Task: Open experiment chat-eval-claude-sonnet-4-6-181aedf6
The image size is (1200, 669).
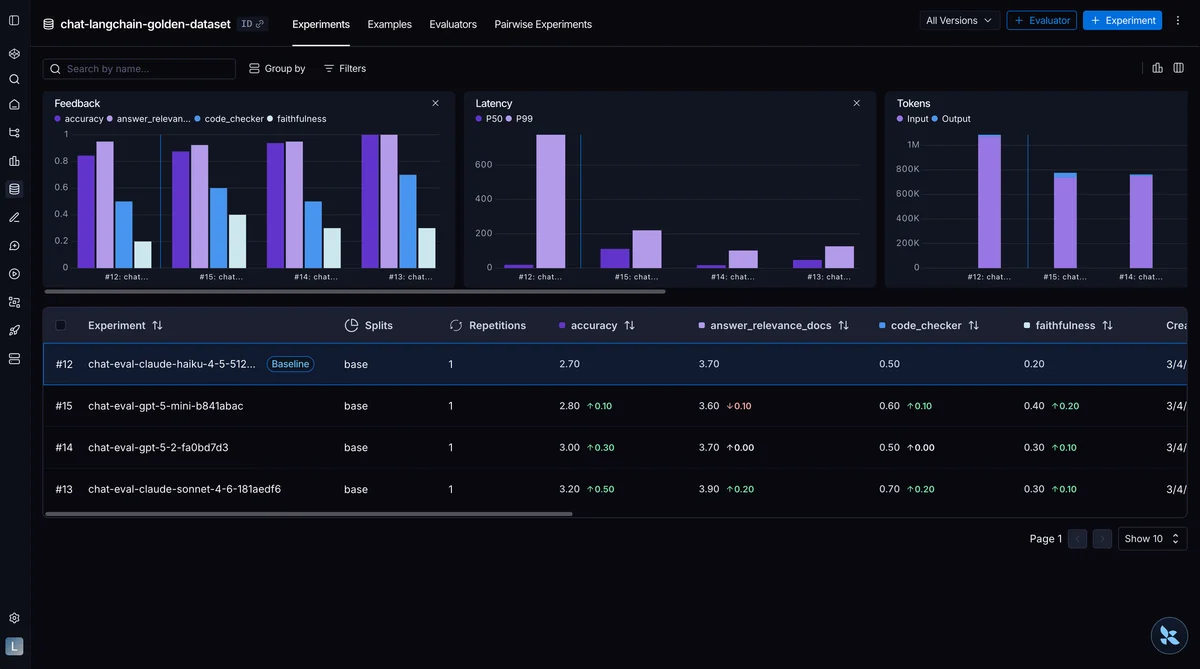Action: click(x=184, y=489)
